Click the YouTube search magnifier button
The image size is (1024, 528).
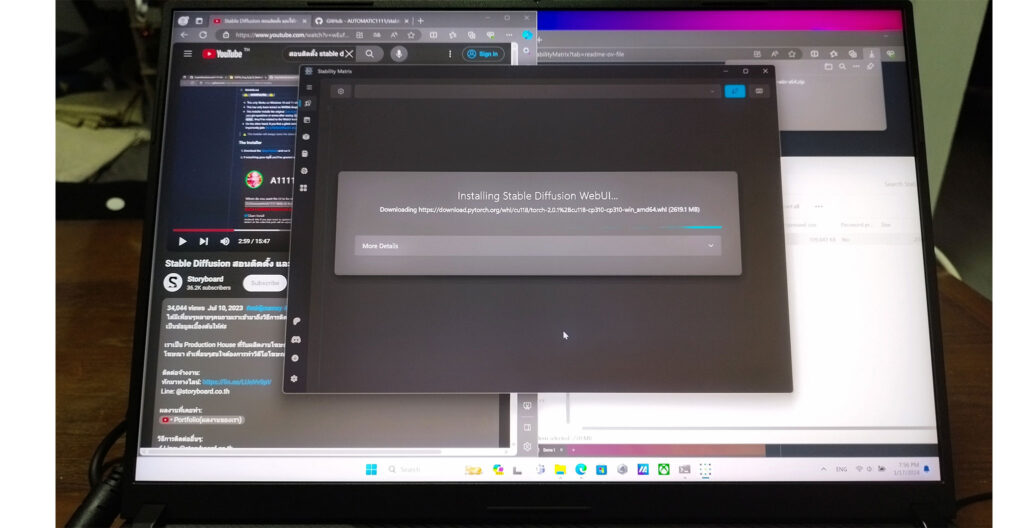pyautogui.click(x=370, y=54)
